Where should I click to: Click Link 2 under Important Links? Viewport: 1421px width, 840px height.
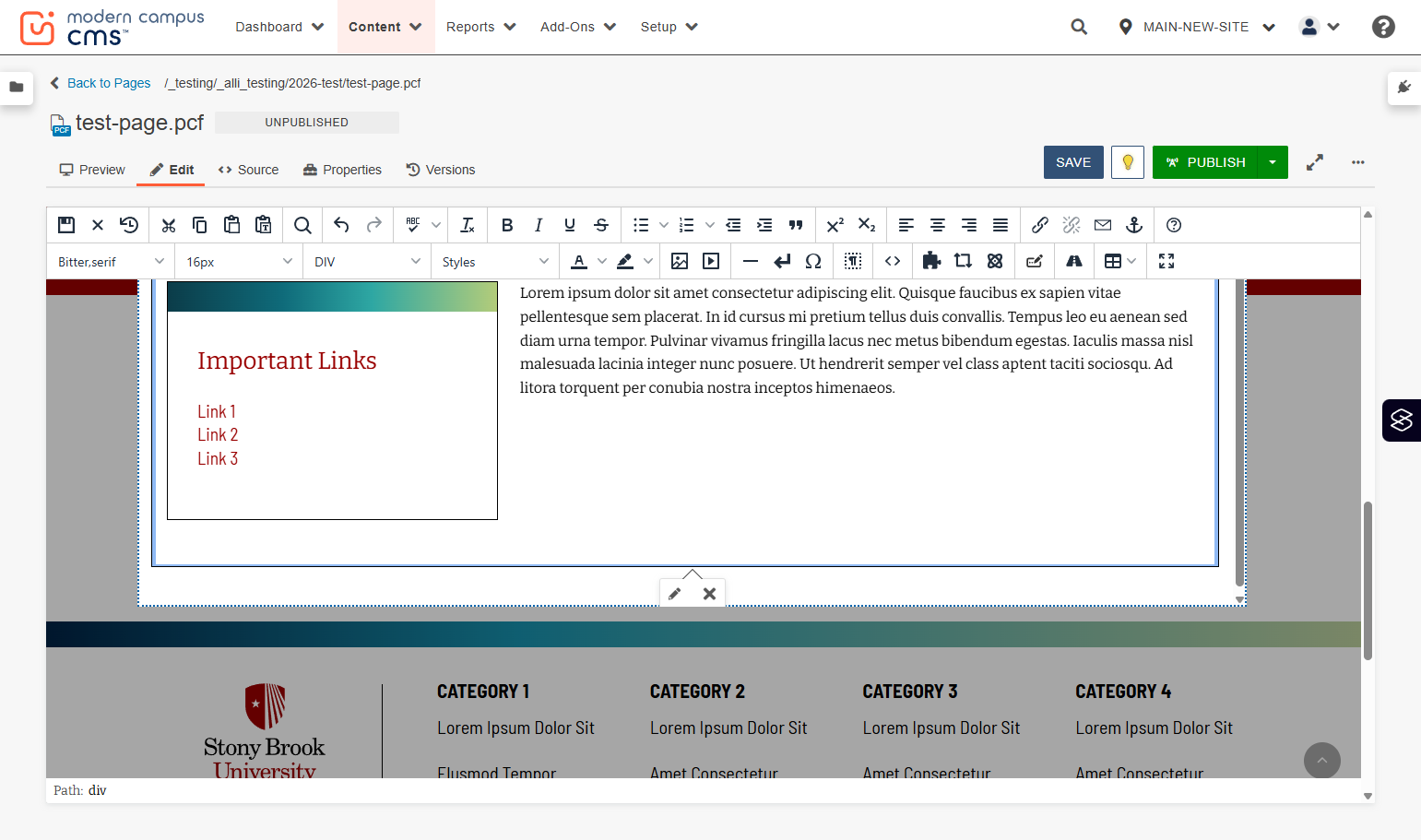218,435
